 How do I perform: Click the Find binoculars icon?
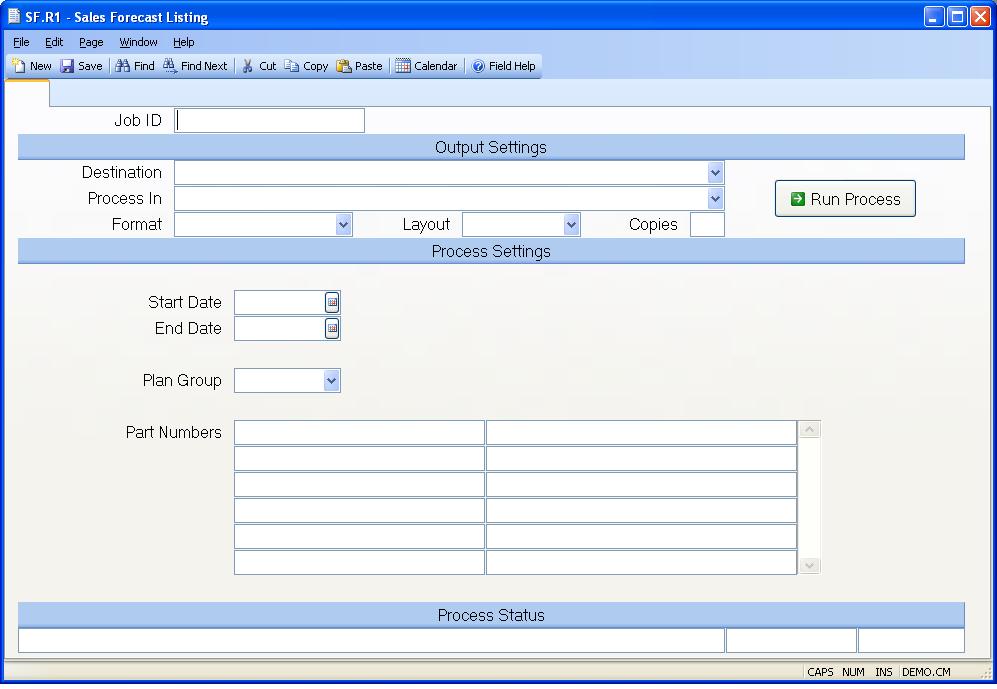pyautogui.click(x=123, y=66)
